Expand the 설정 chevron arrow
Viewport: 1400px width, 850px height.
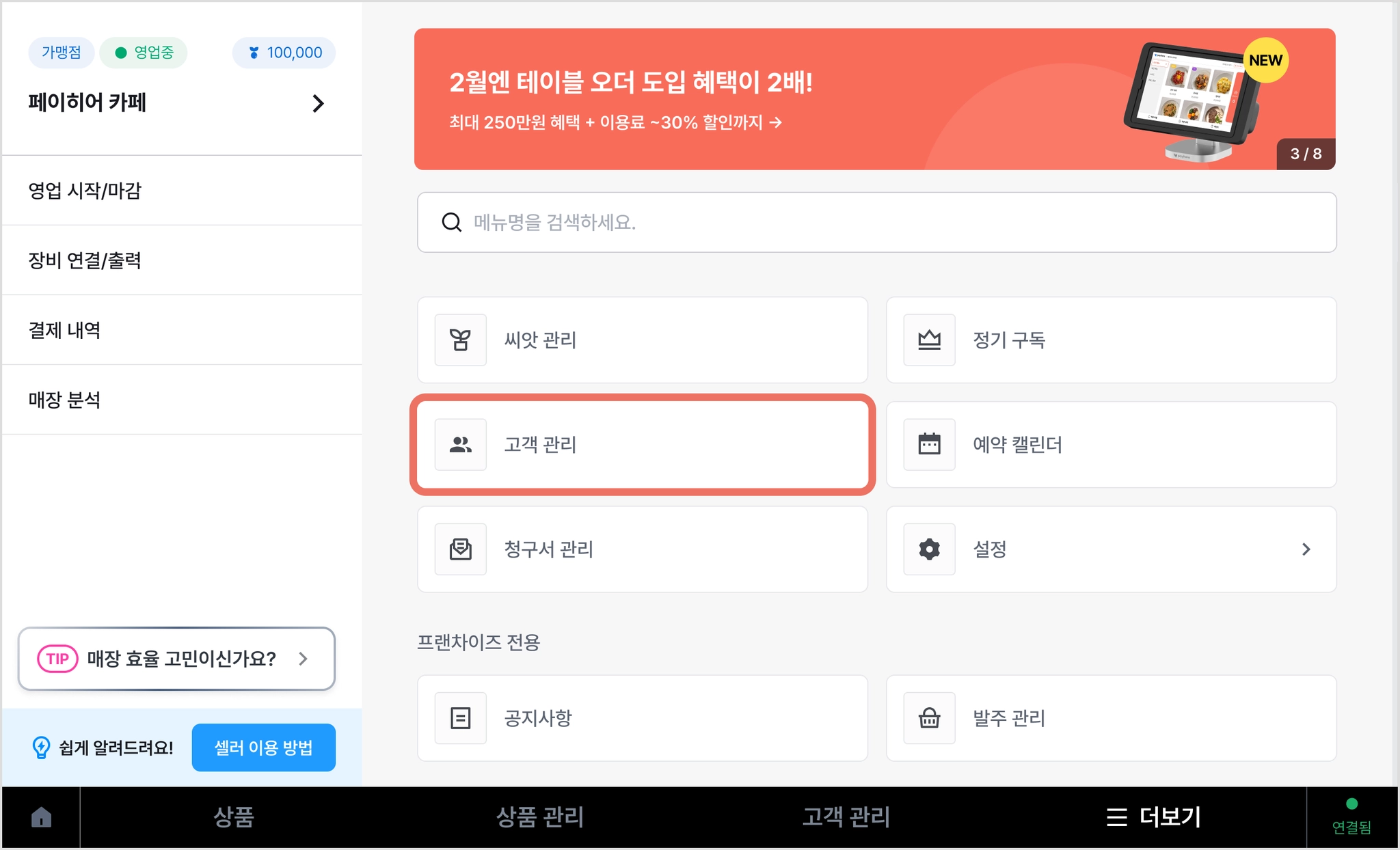tap(1306, 549)
